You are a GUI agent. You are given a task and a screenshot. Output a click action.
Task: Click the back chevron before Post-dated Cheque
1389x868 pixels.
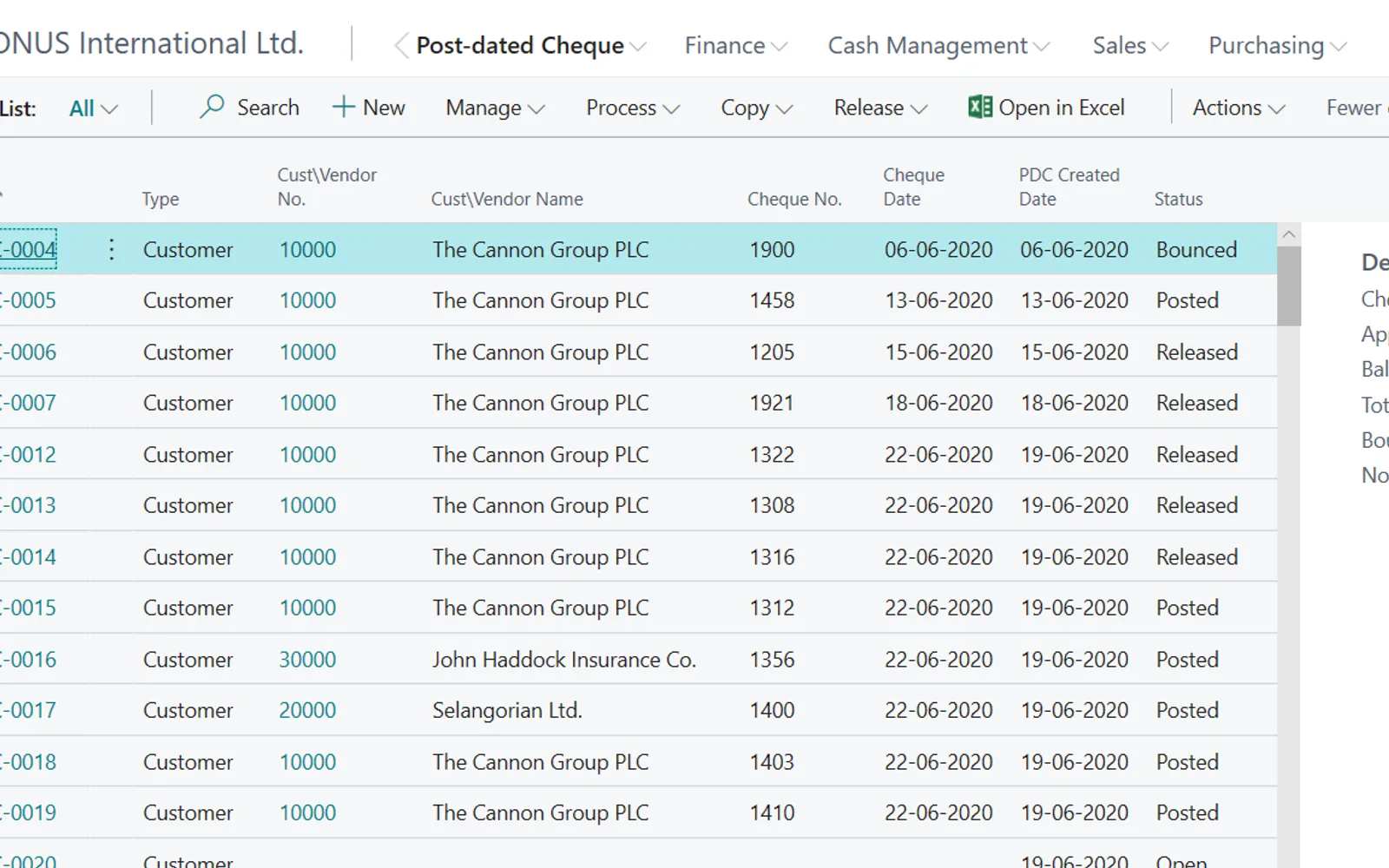click(401, 45)
